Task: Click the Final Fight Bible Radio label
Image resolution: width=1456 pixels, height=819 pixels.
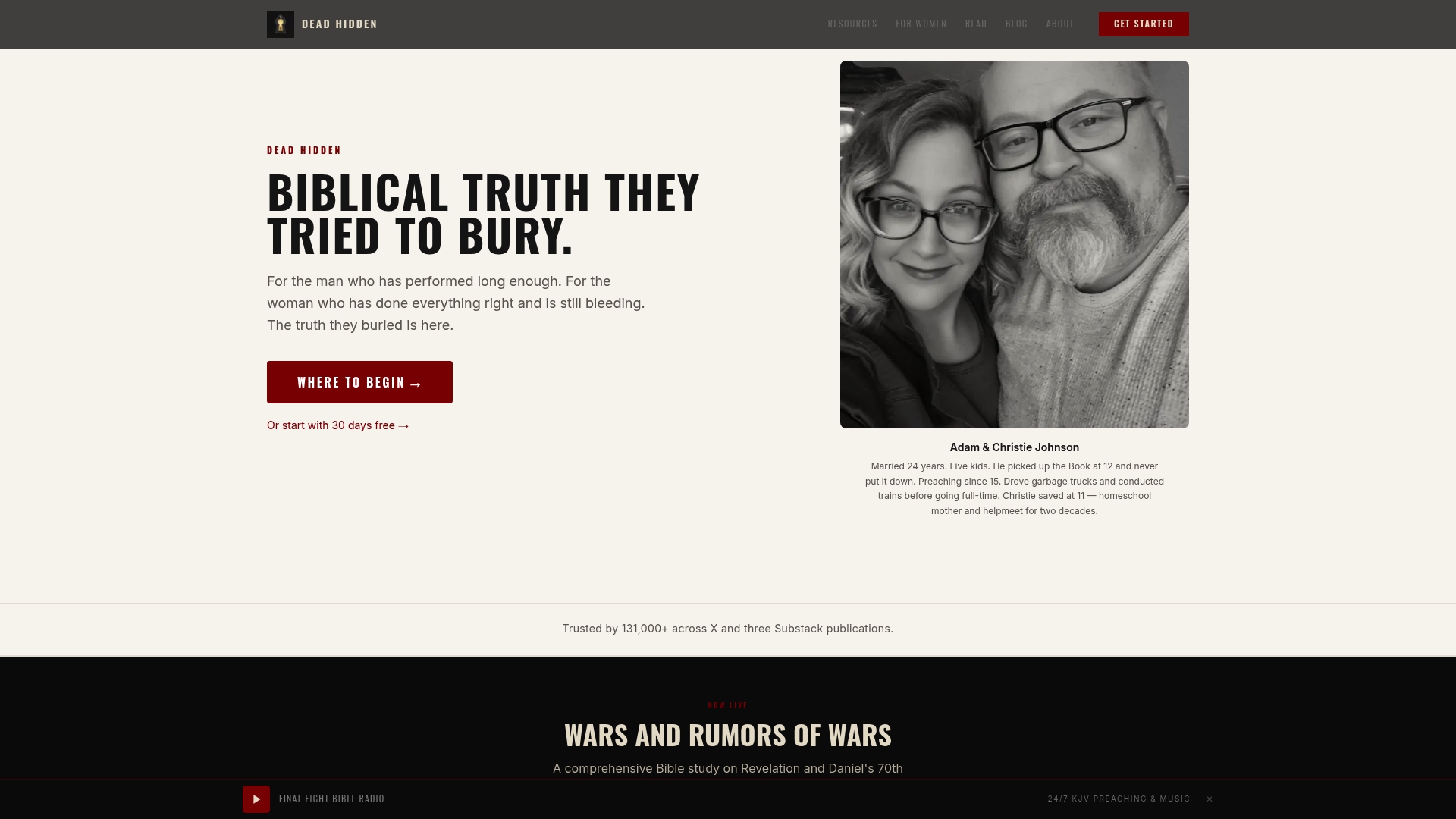Action: pos(331,799)
